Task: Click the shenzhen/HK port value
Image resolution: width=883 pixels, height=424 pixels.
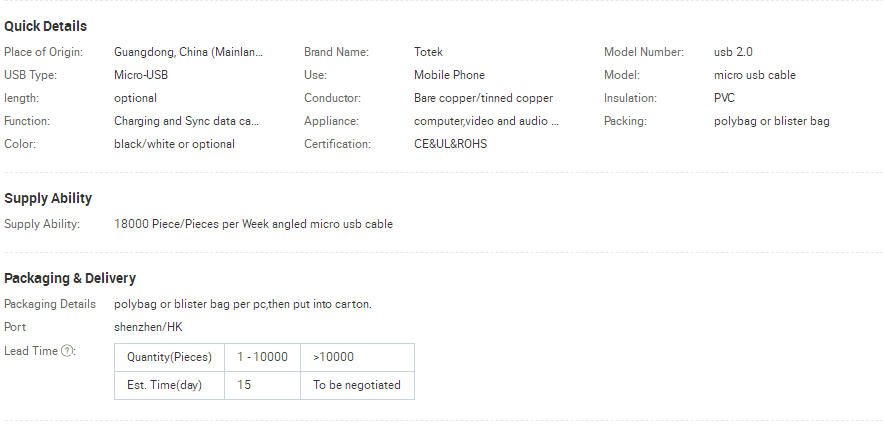Action: [148, 327]
